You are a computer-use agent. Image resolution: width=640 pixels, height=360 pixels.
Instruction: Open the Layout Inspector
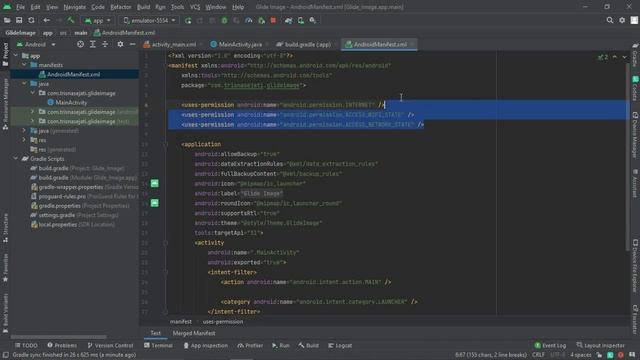(x=600, y=346)
